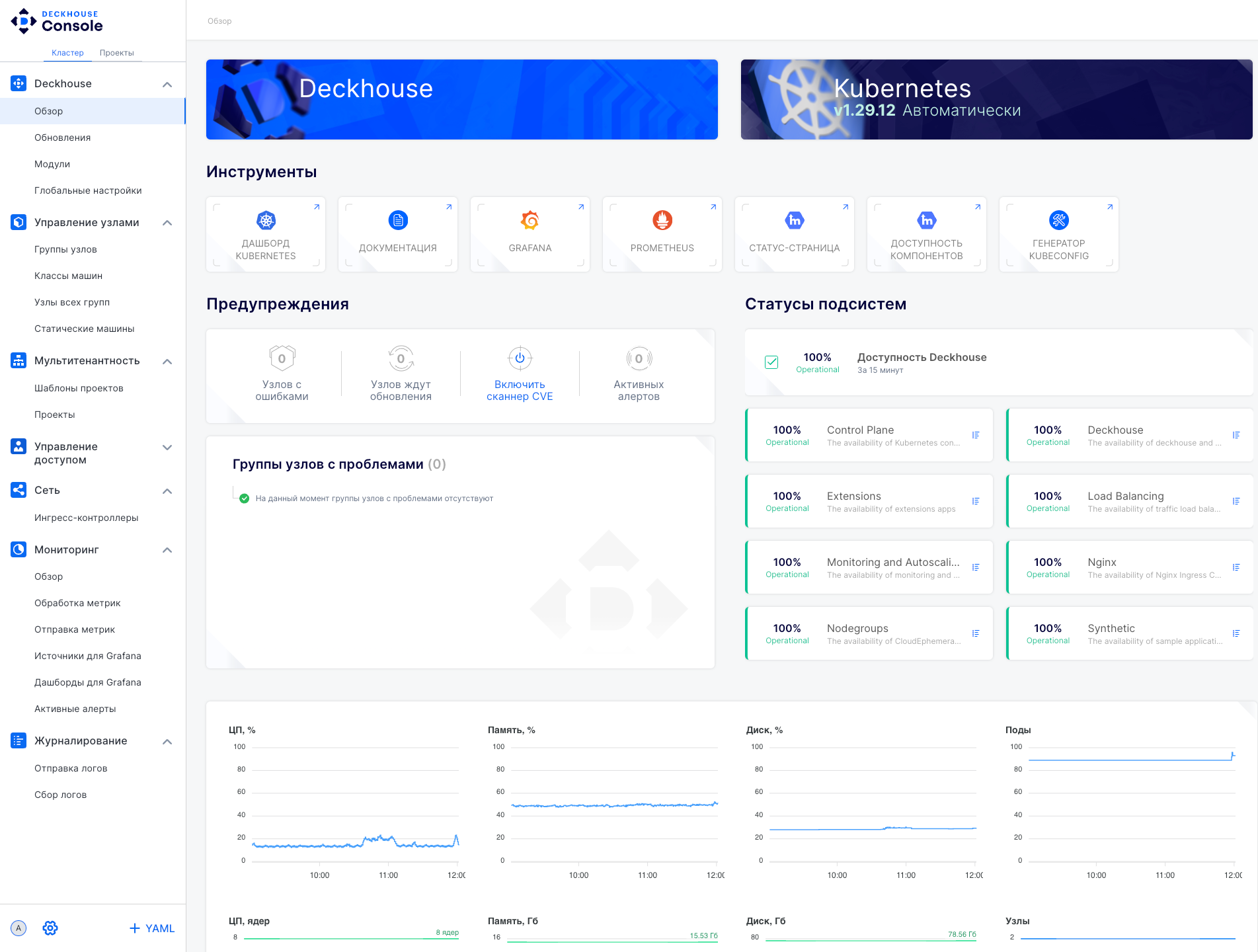Open the Документация tool card

pos(397,235)
